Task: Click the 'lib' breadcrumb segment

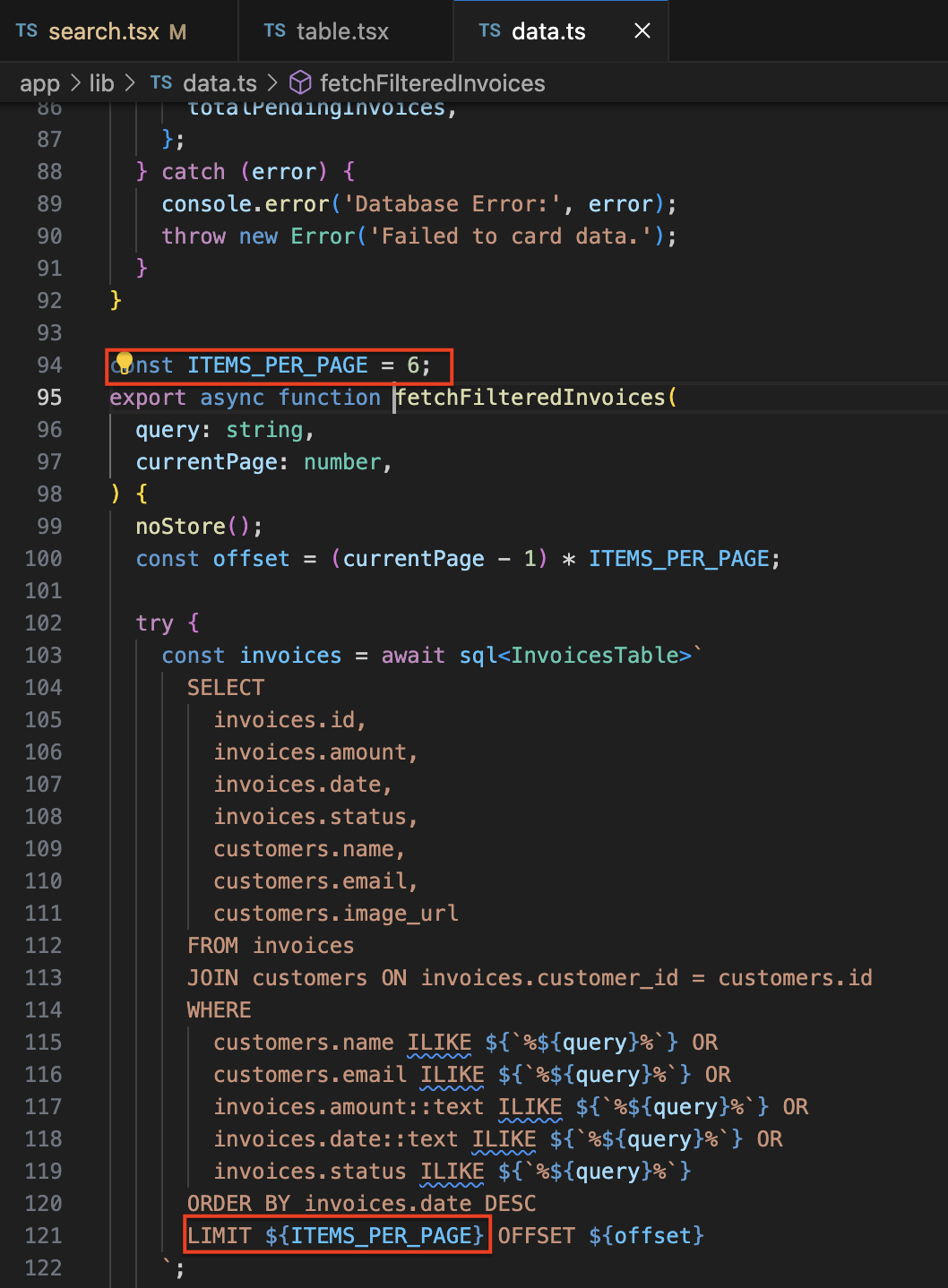Action: click(102, 83)
